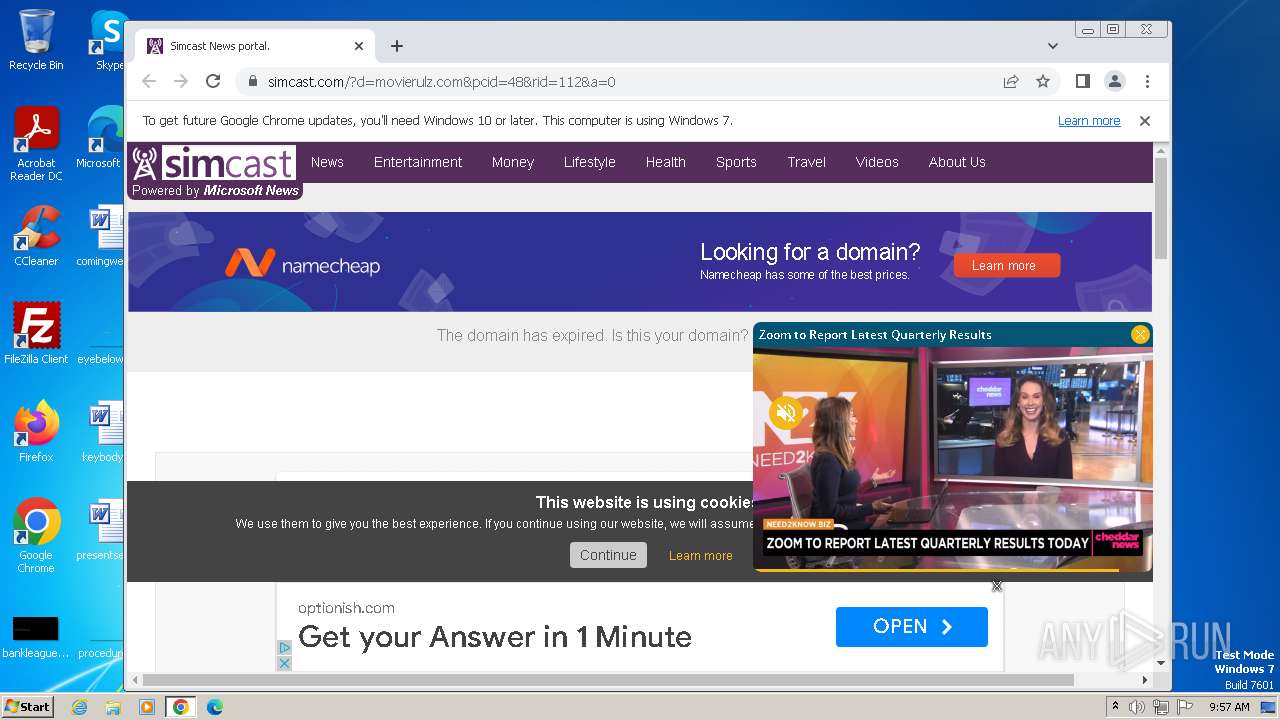This screenshot has height=720, width=1280.
Task: Go forward in browser history
Action: tap(181, 81)
